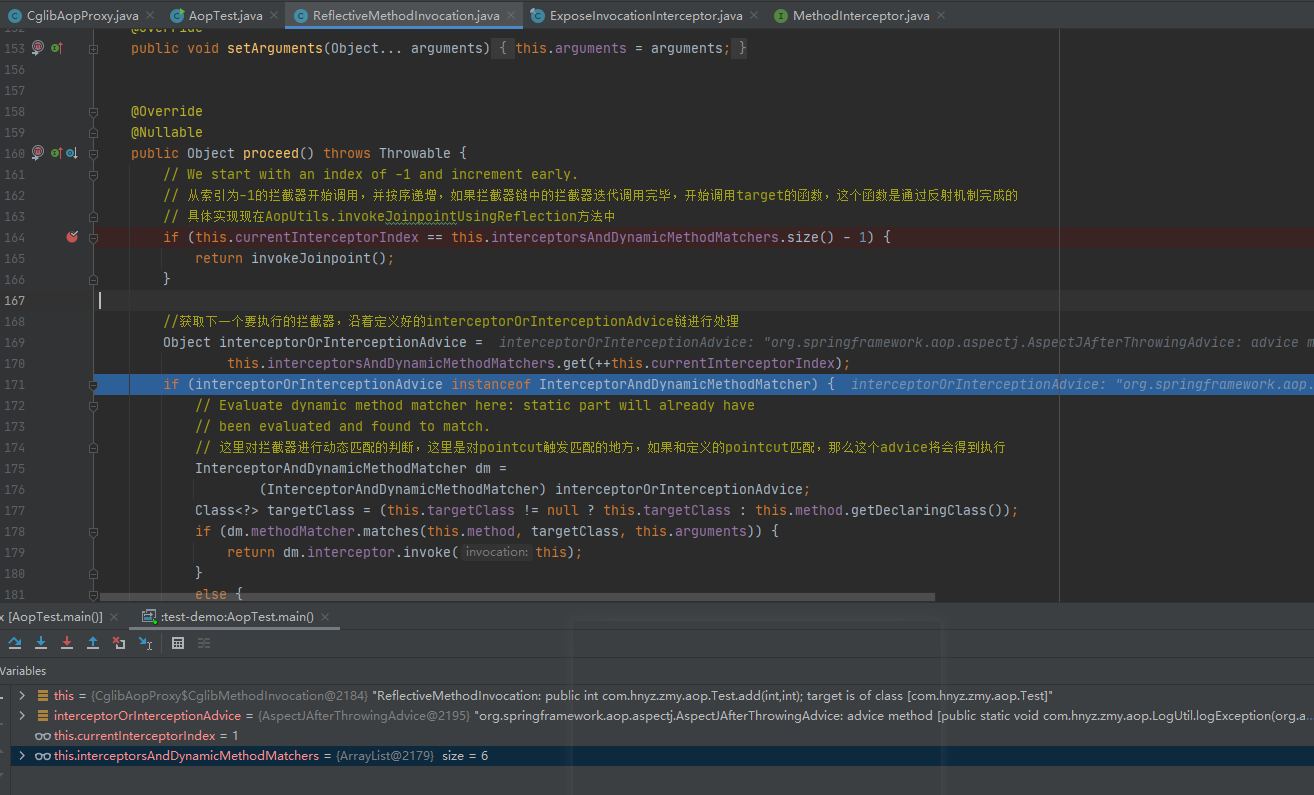Click the Step Over debugger icon

tap(15, 643)
